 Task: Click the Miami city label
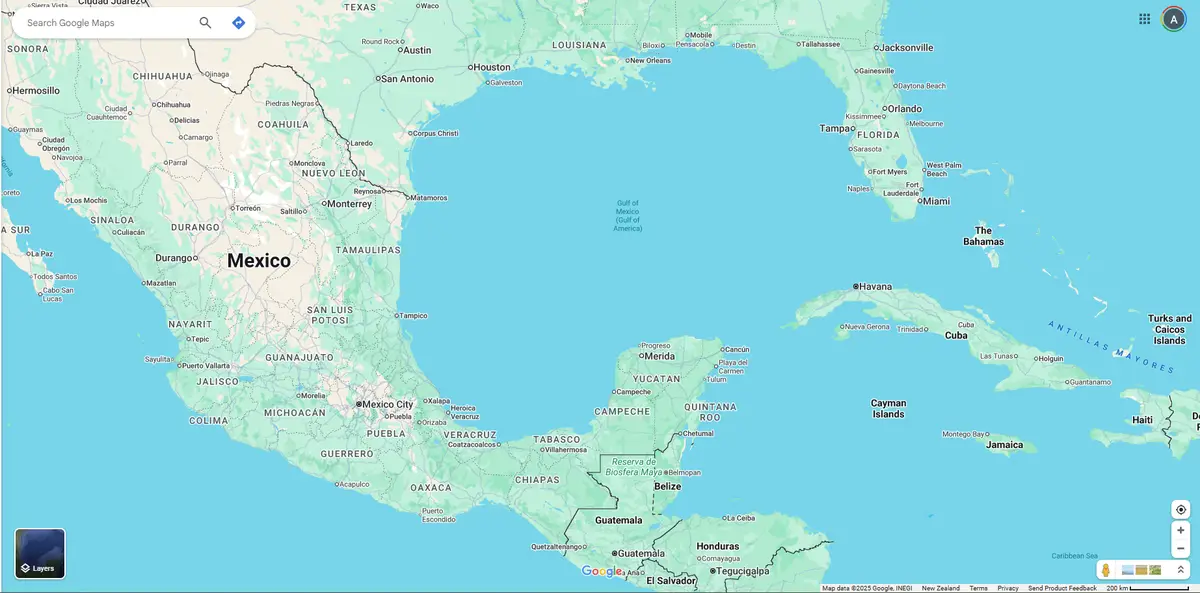pos(936,201)
